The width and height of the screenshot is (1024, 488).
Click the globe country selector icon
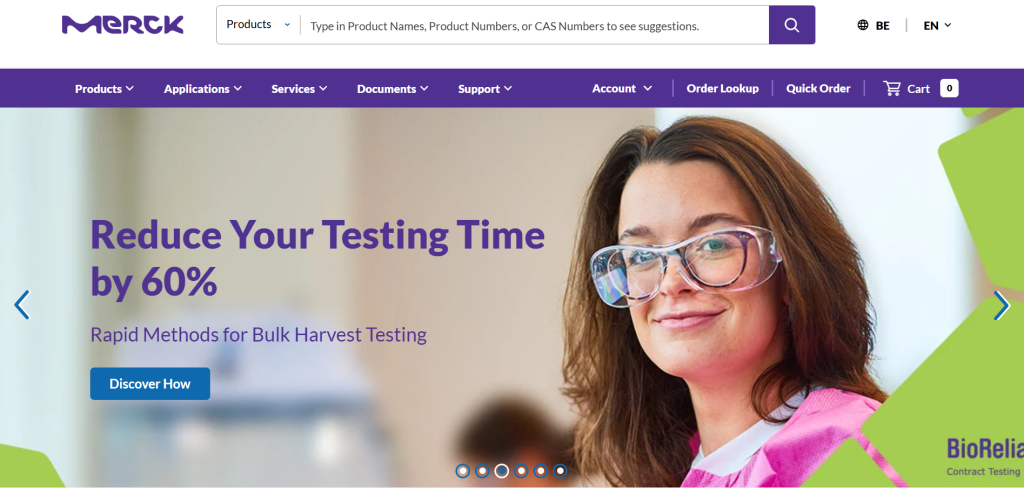pos(863,25)
